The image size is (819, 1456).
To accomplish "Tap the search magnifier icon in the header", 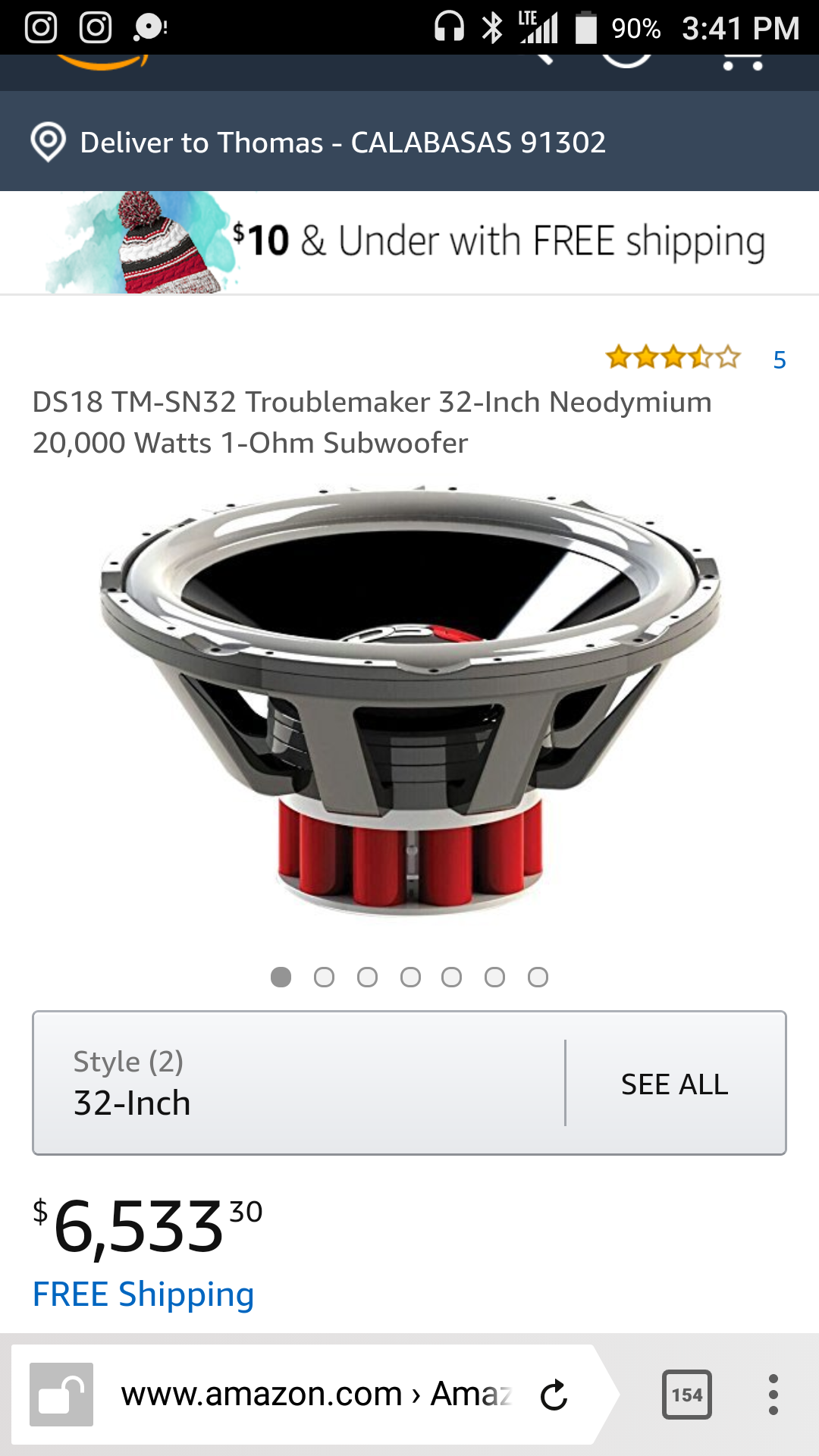I will pyautogui.click(x=541, y=59).
